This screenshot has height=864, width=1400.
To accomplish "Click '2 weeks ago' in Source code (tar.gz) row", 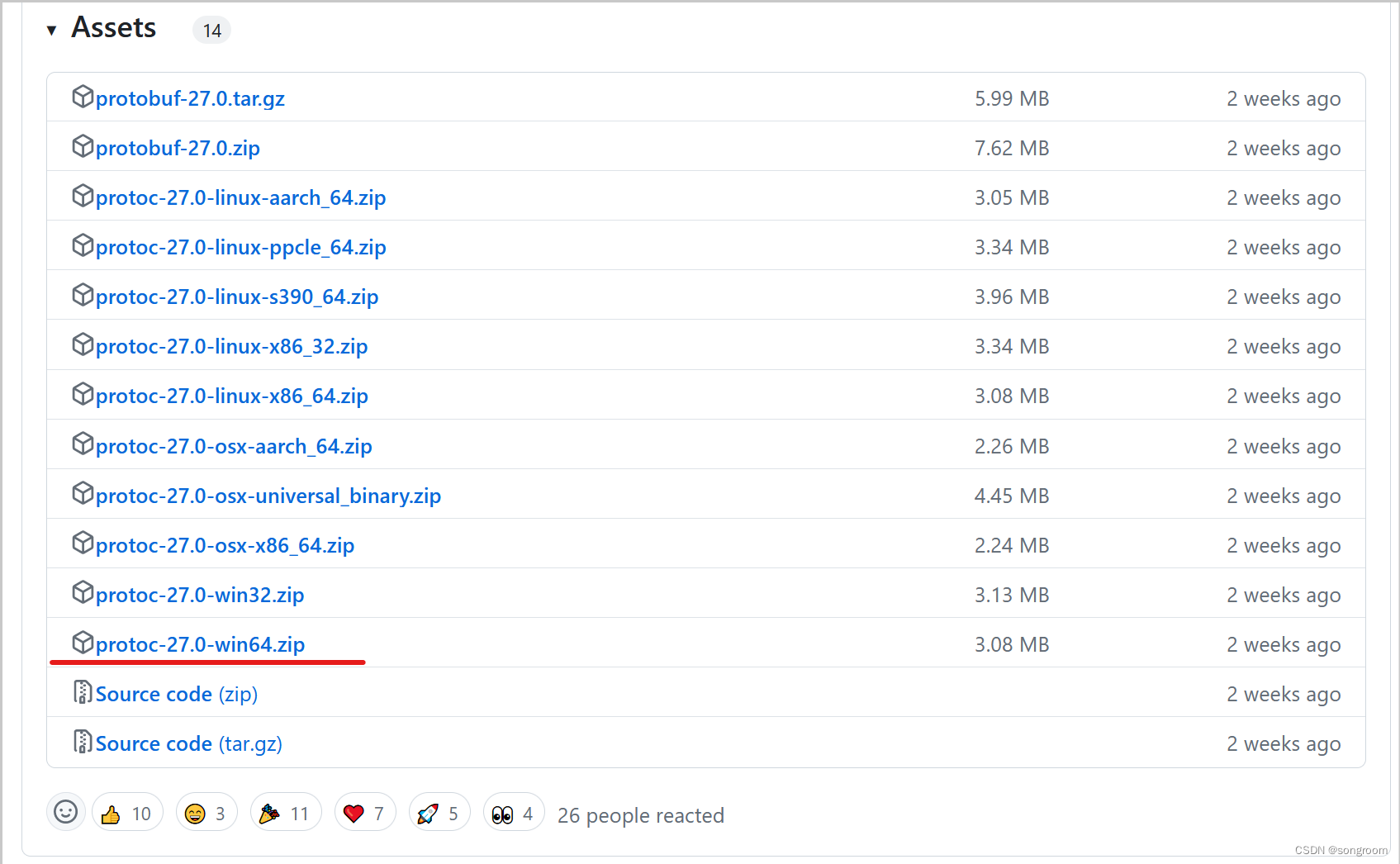I will tap(1284, 744).
